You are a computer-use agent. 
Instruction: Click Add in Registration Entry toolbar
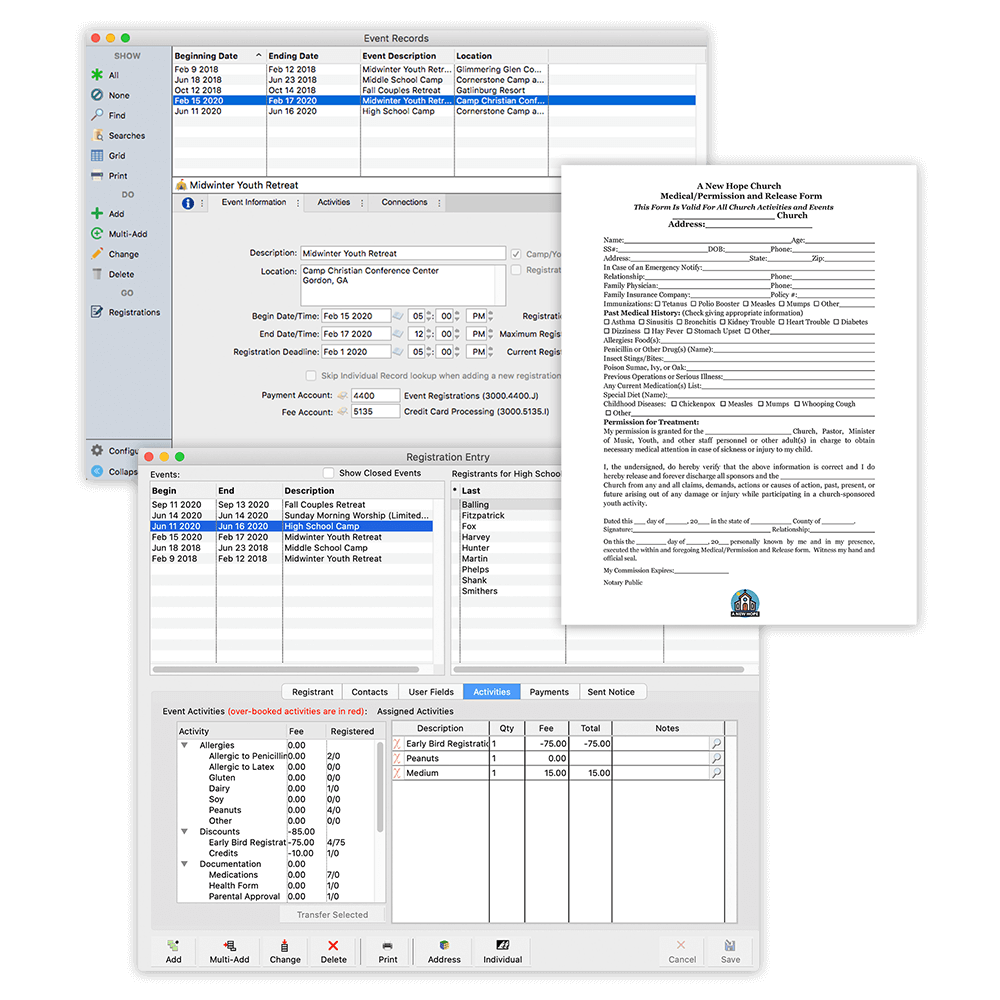click(173, 952)
